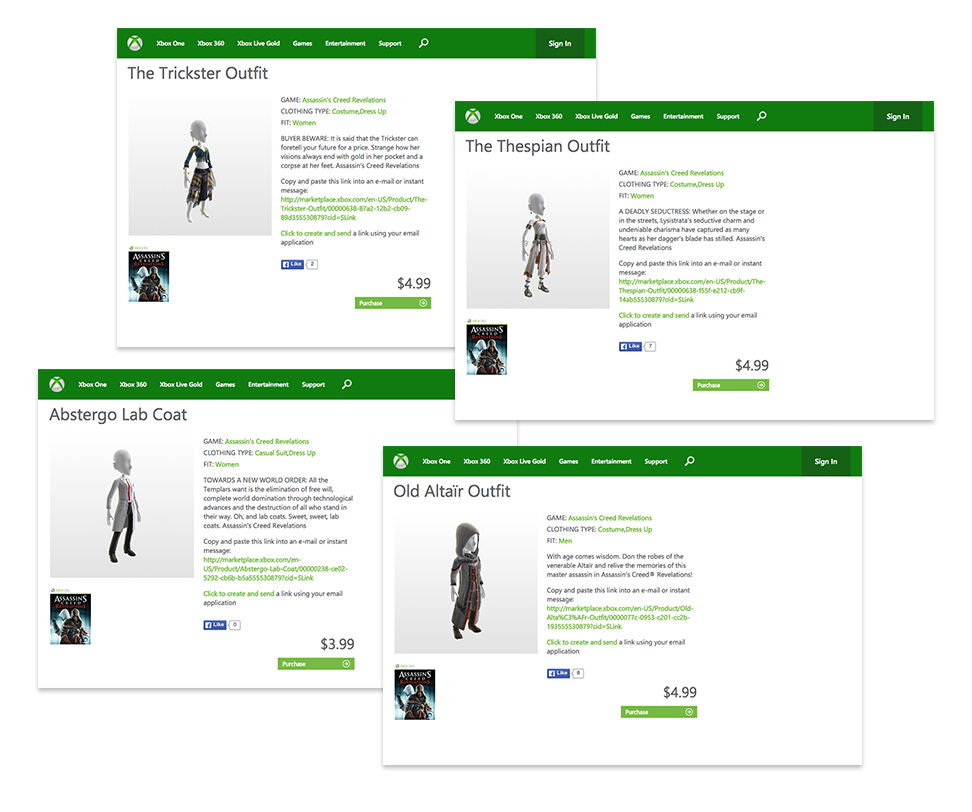Open search icon in Trickster Outfit window
The width and height of the screenshot is (972, 812).
click(423, 43)
